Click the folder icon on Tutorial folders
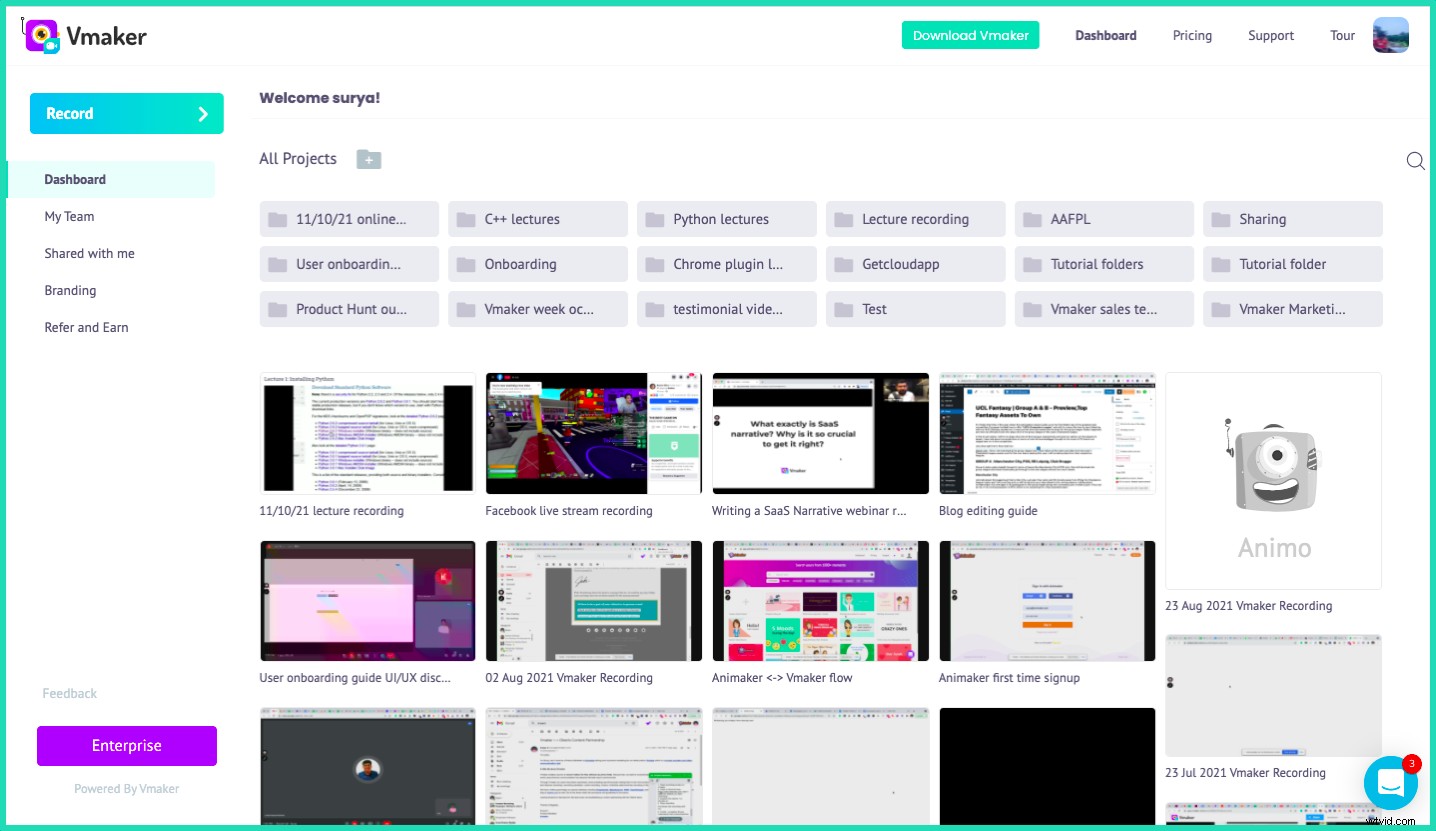Viewport: 1436px width, 831px height. [x=1032, y=263]
